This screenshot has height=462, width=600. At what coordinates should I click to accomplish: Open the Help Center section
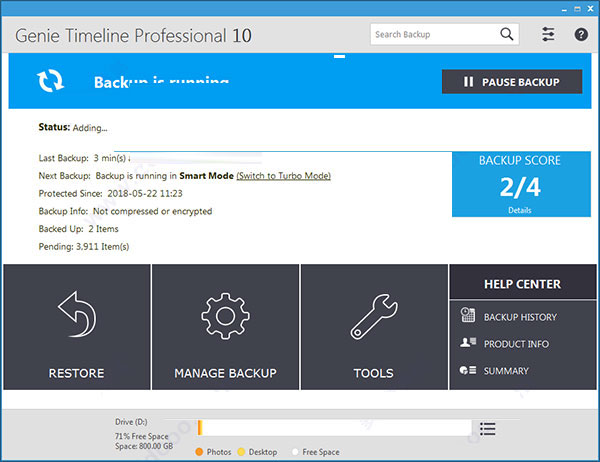[522, 284]
